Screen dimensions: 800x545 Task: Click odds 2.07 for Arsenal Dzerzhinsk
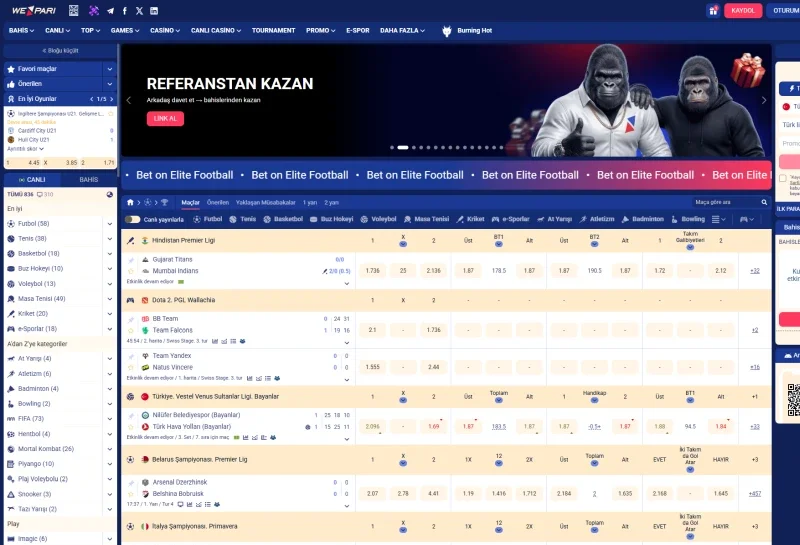tap(372, 494)
